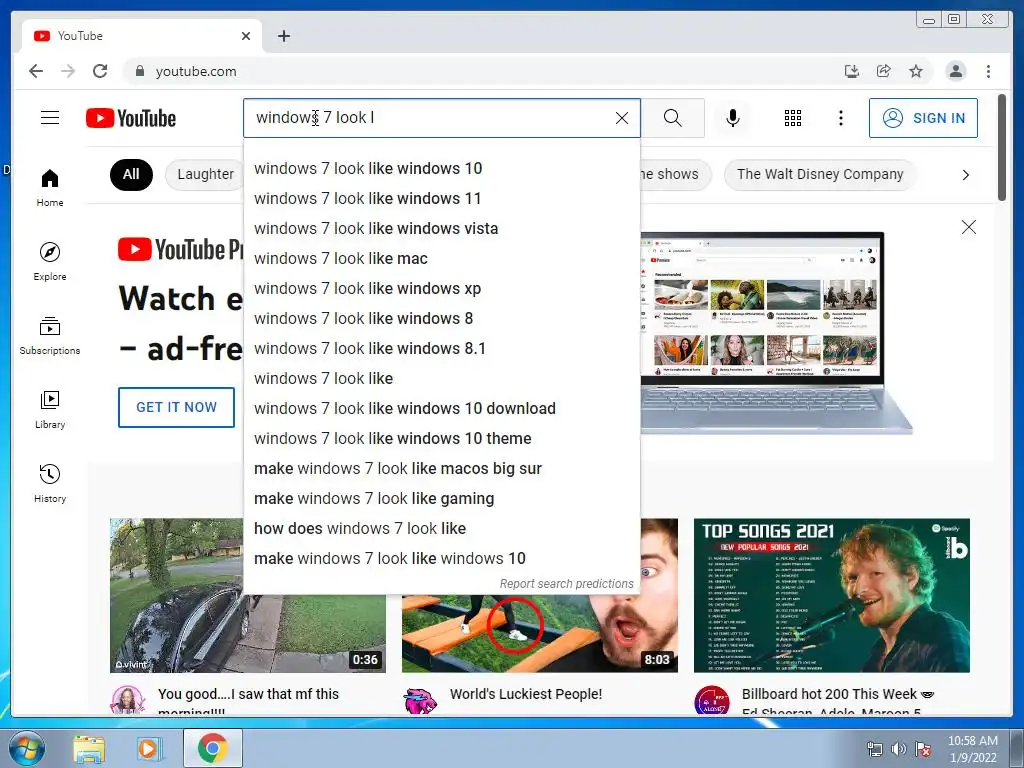Clear the search box with the X
The height and width of the screenshot is (768, 1024).
622,118
